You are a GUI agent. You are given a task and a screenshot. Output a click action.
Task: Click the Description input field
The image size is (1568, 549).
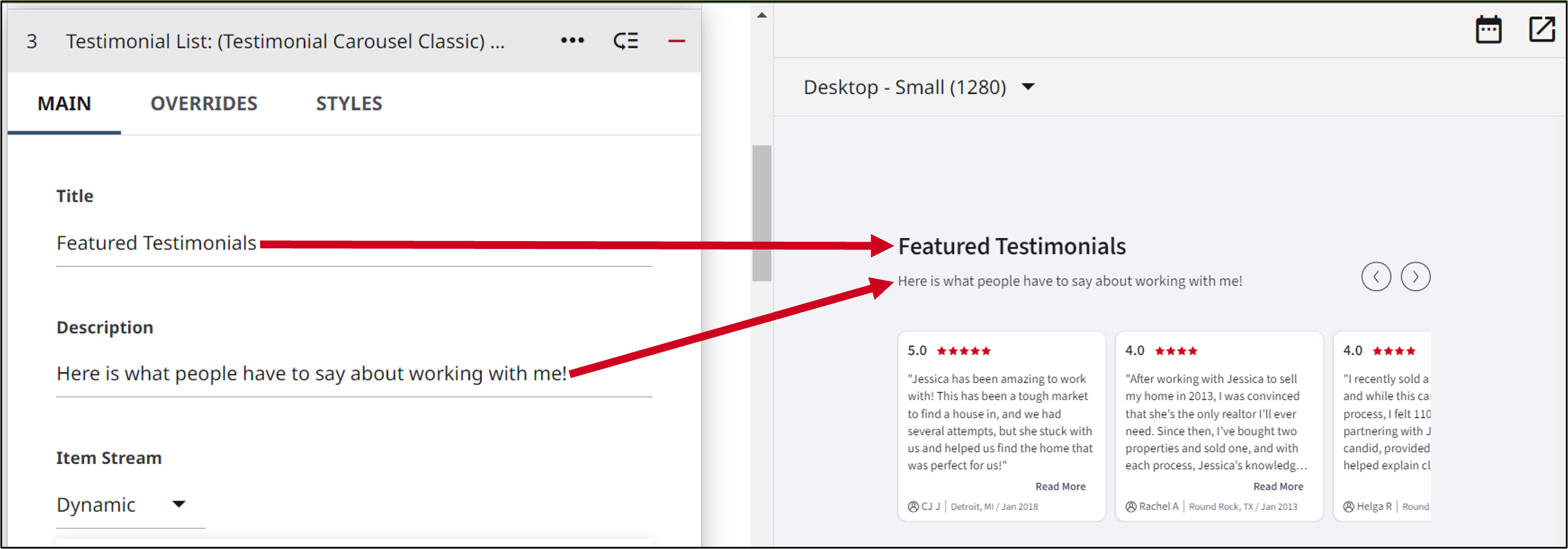point(353,374)
